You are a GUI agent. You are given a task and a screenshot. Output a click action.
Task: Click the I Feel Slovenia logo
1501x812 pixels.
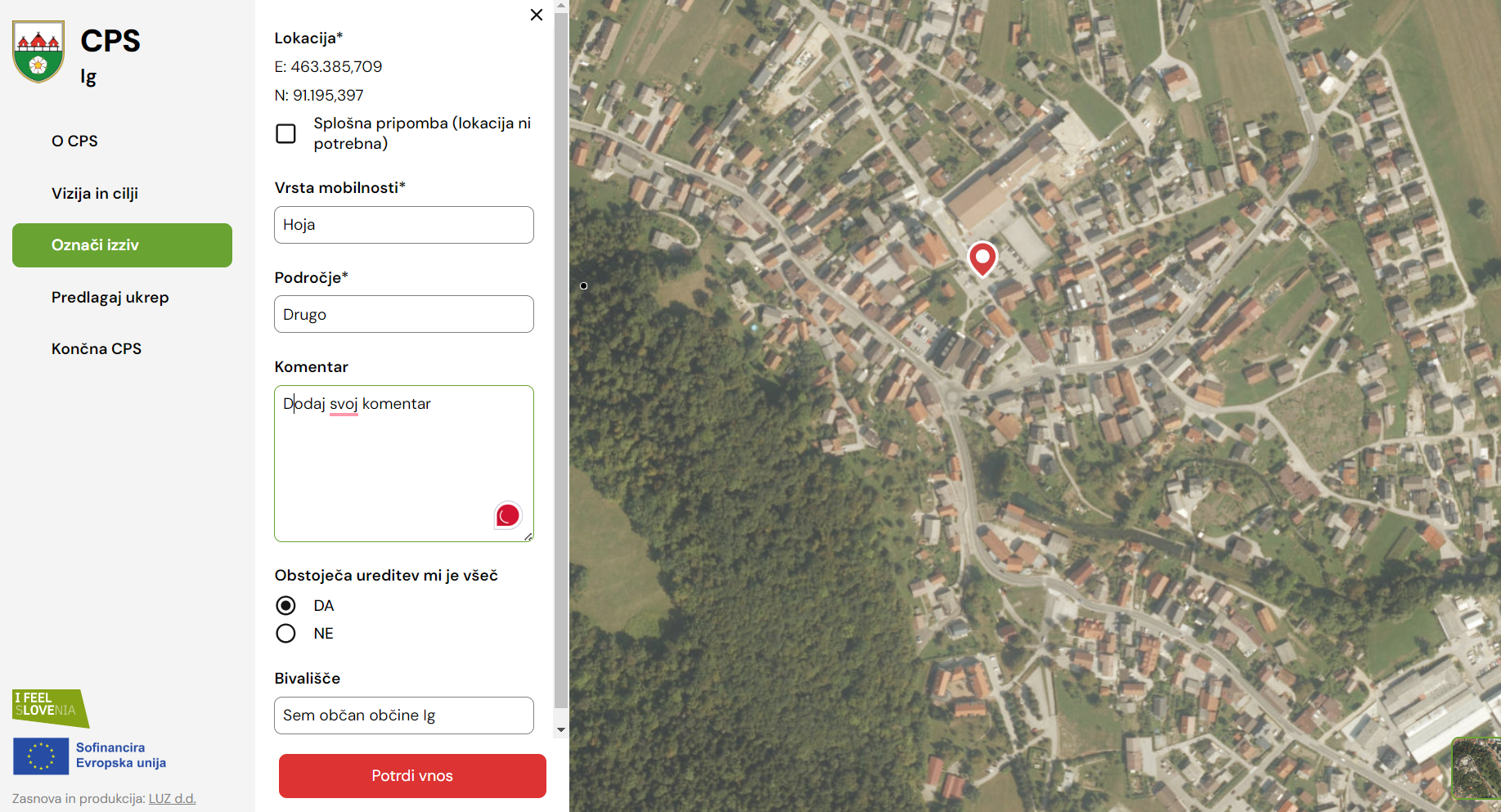point(48,707)
